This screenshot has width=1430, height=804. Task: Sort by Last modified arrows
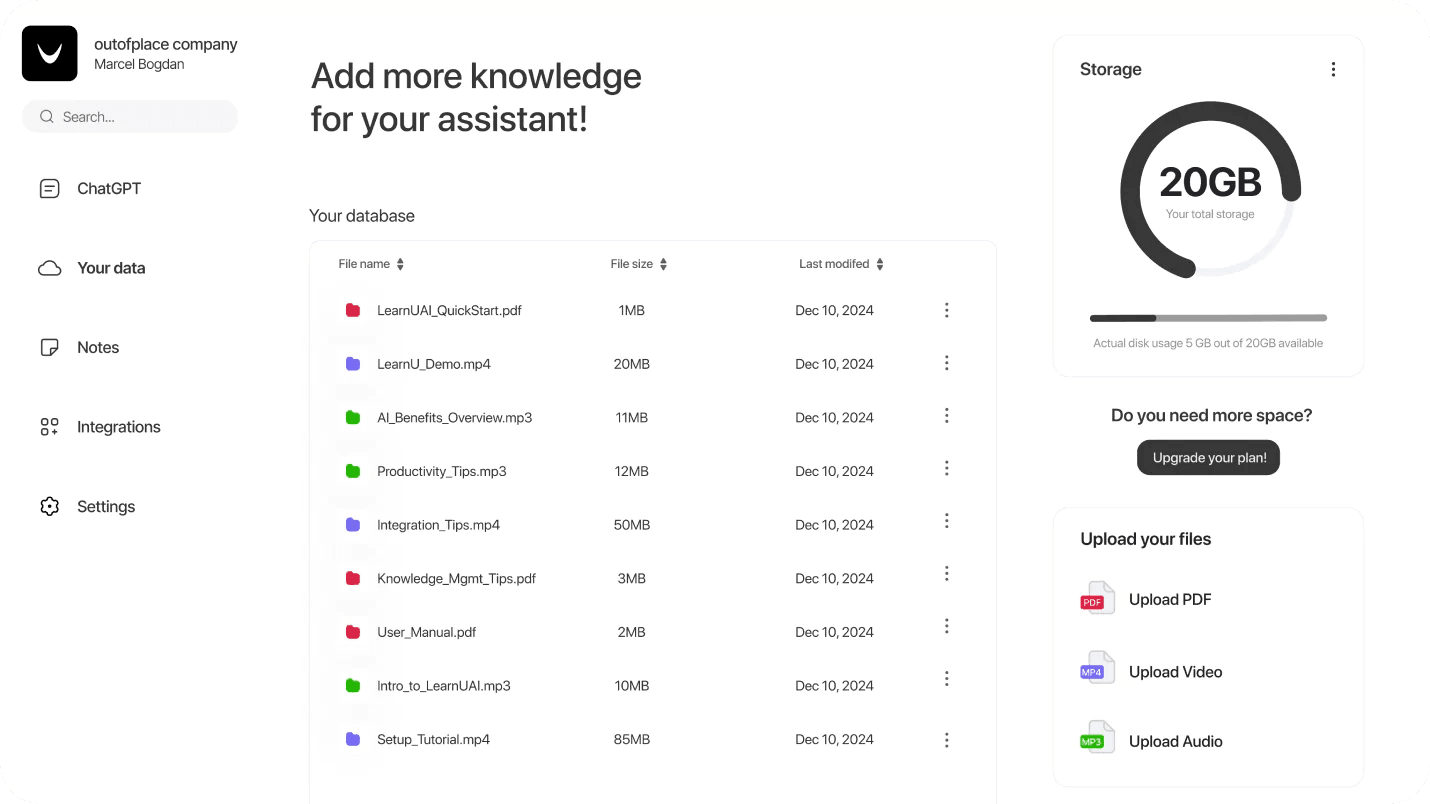[880, 264]
